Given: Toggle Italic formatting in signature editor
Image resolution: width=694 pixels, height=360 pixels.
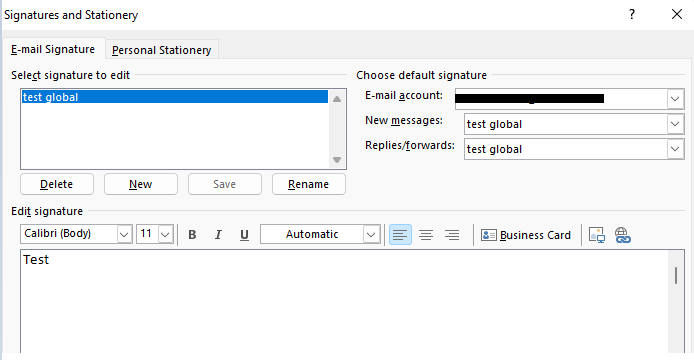Looking at the screenshot, I should pyautogui.click(x=218, y=235).
